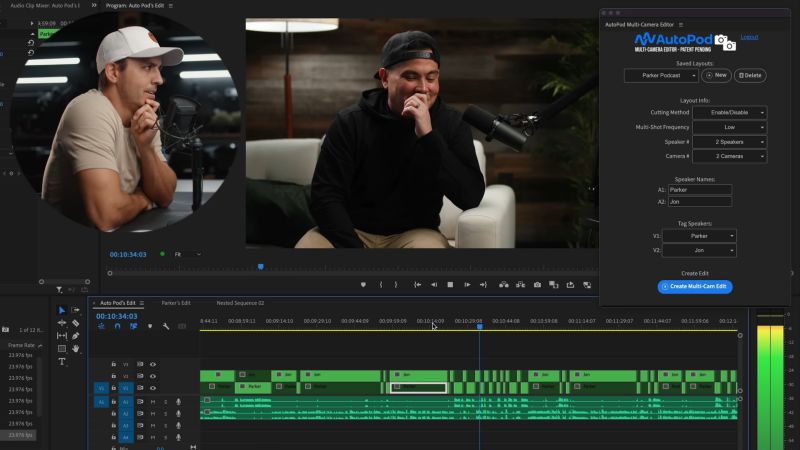Click the Add Marker icon in Program monitor
The width and height of the screenshot is (800, 450).
[365, 285]
